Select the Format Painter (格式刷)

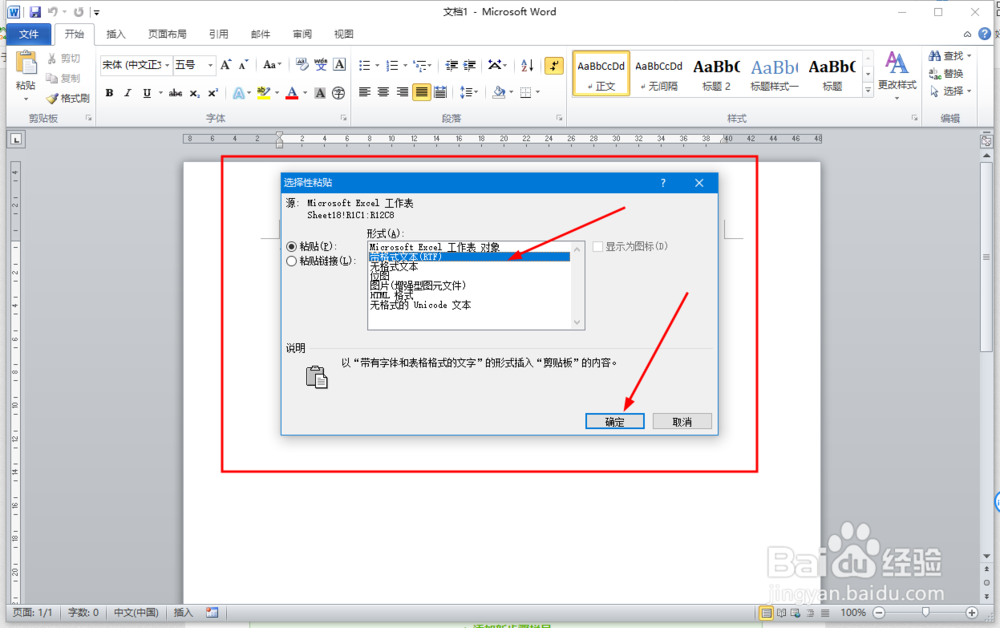(68, 98)
